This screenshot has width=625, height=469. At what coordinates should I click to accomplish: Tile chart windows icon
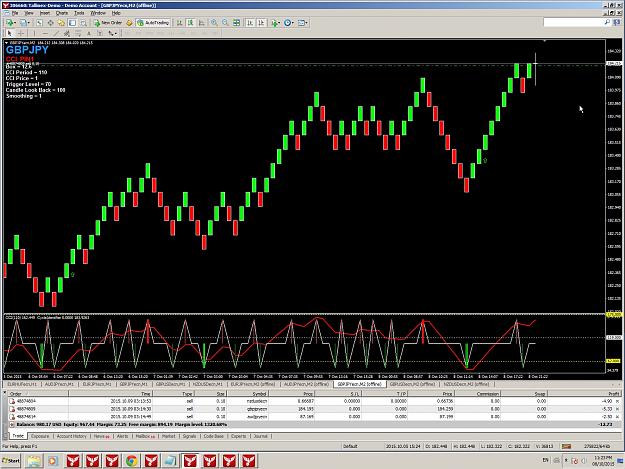[x=236, y=23]
